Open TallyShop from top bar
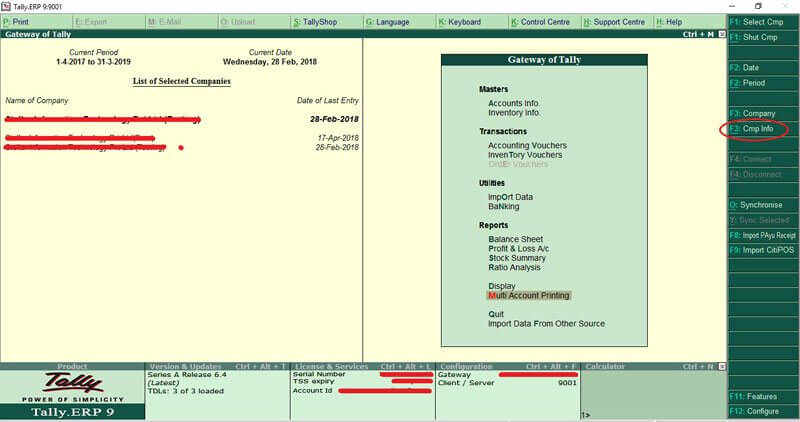This screenshot has height=422, width=800. click(327, 22)
